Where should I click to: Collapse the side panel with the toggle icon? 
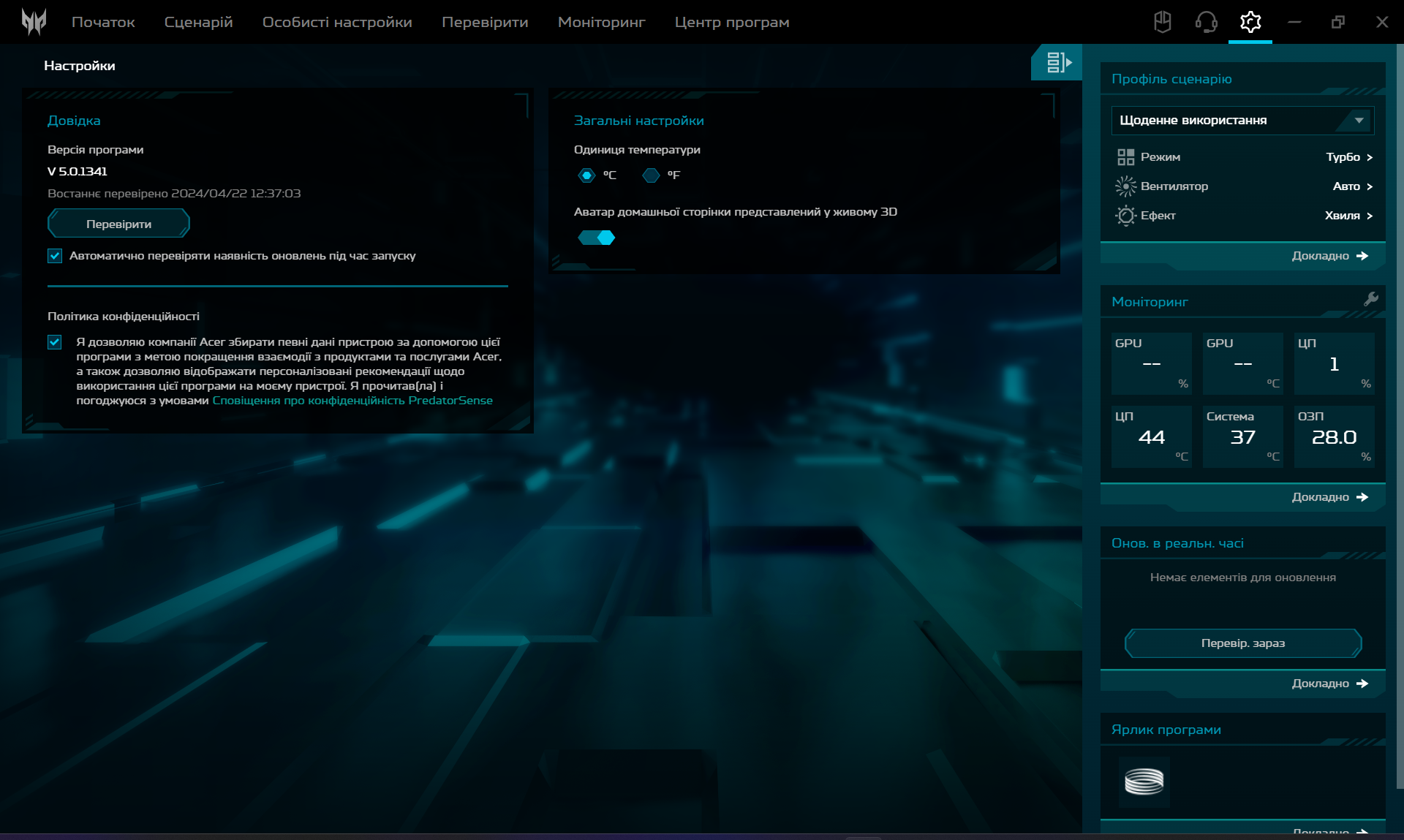pyautogui.click(x=1057, y=62)
